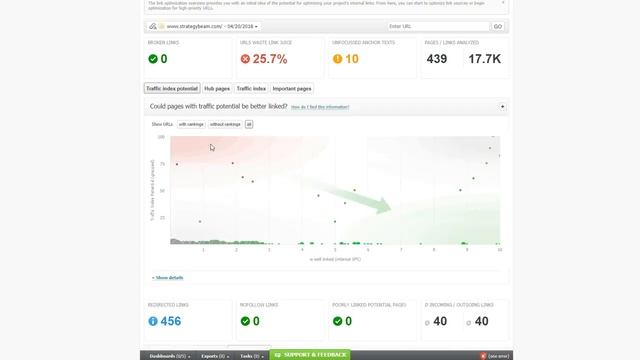Show all URLs with the 'all' filter
Image resolution: width=640 pixels, height=360 pixels.
click(249, 124)
